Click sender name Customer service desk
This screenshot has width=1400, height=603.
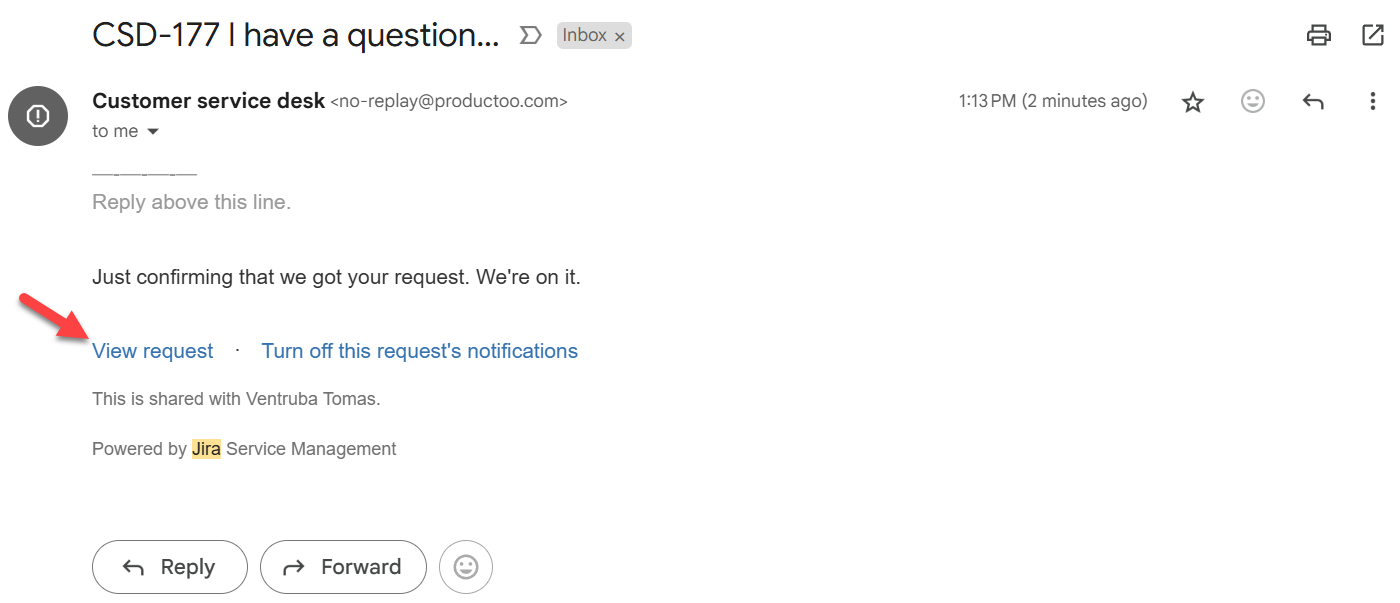208,101
